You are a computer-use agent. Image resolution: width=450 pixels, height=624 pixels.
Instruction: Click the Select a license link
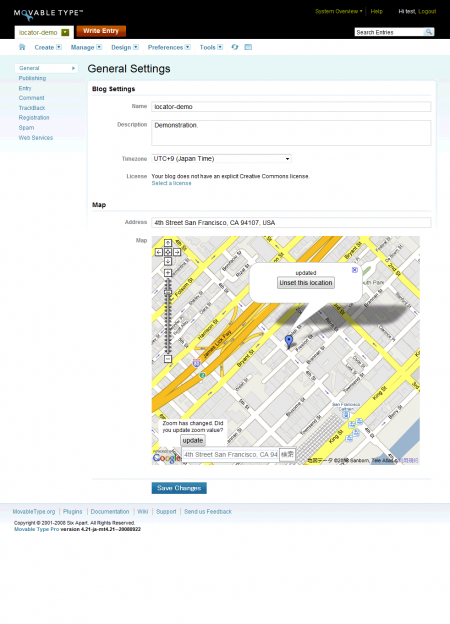click(171, 183)
